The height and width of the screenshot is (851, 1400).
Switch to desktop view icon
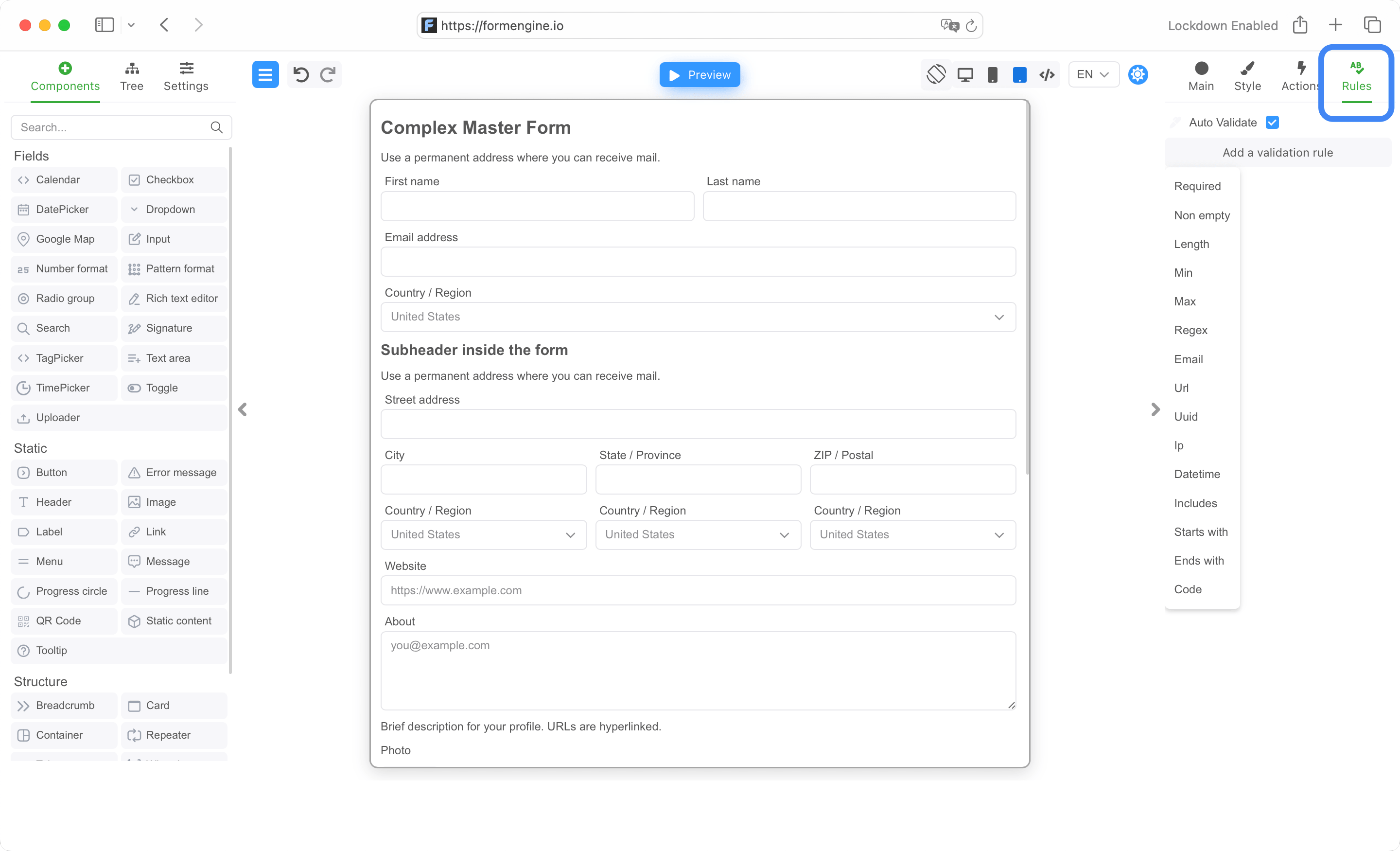965,74
